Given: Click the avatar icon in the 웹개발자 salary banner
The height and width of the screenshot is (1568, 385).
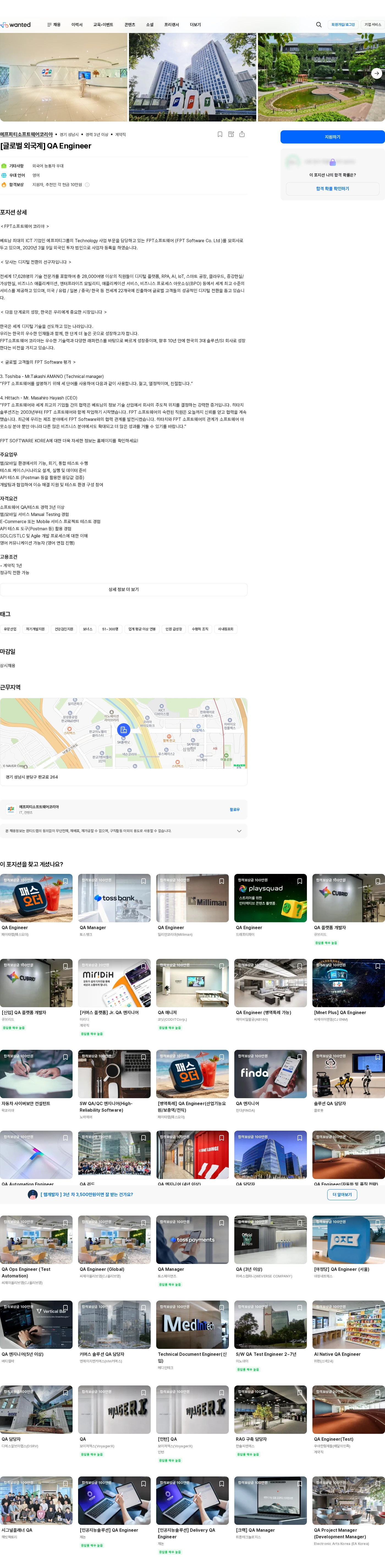Looking at the screenshot, I should click(33, 1195).
